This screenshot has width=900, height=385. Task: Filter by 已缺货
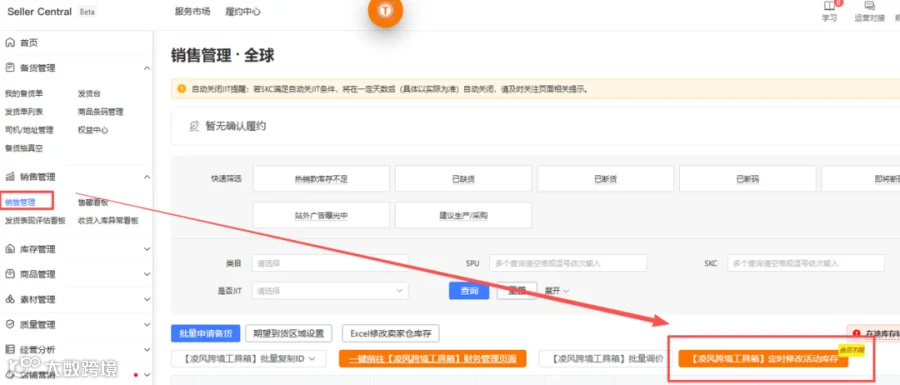(x=463, y=179)
